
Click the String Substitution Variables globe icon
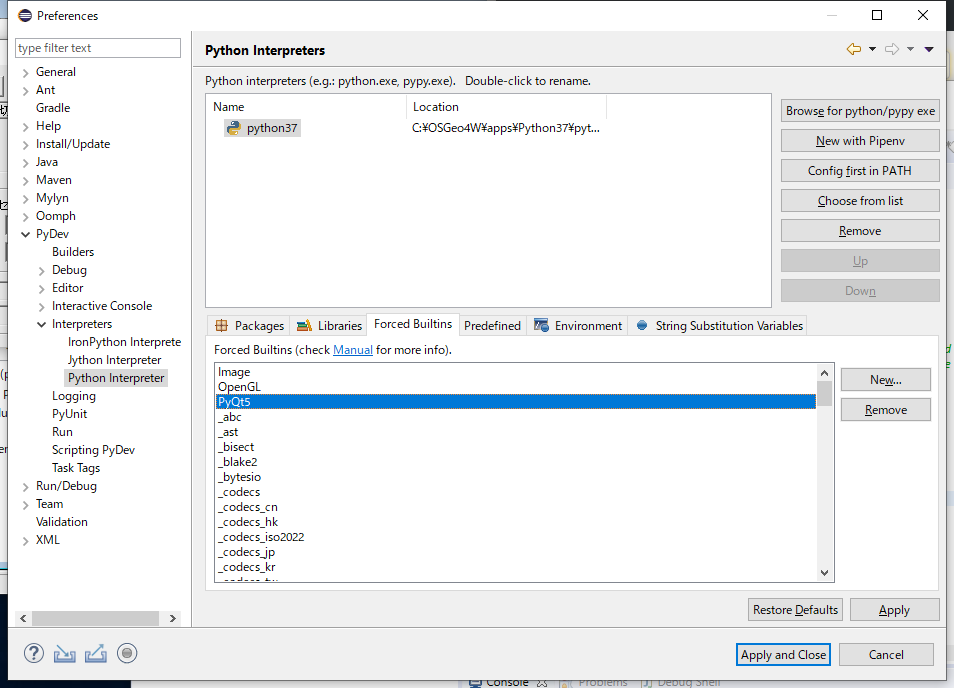(642, 325)
